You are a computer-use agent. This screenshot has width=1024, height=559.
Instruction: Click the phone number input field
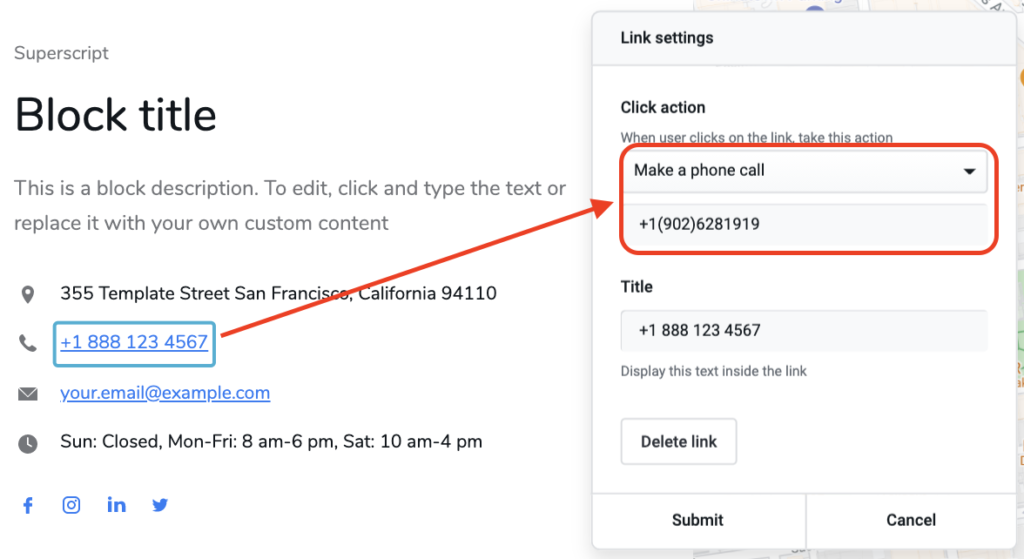click(804, 225)
